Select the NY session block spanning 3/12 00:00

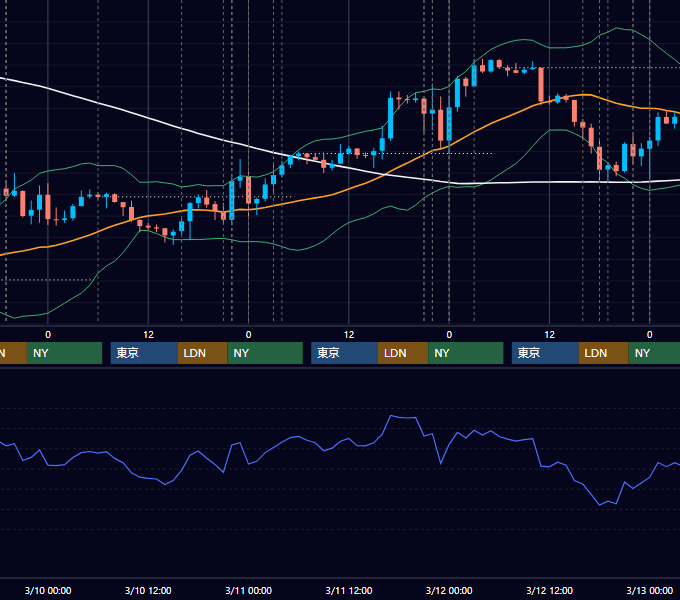tap(466, 353)
